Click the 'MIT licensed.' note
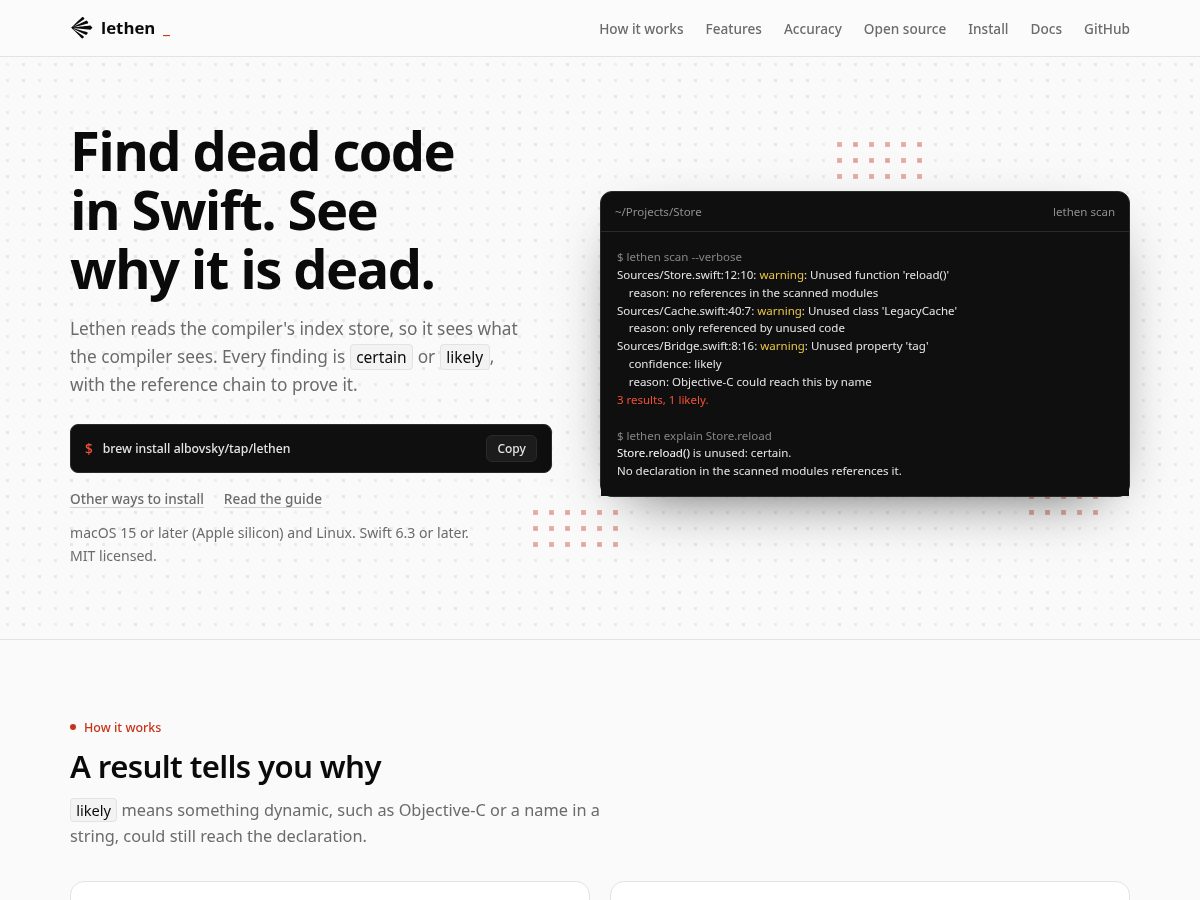The image size is (1200, 900). (113, 556)
